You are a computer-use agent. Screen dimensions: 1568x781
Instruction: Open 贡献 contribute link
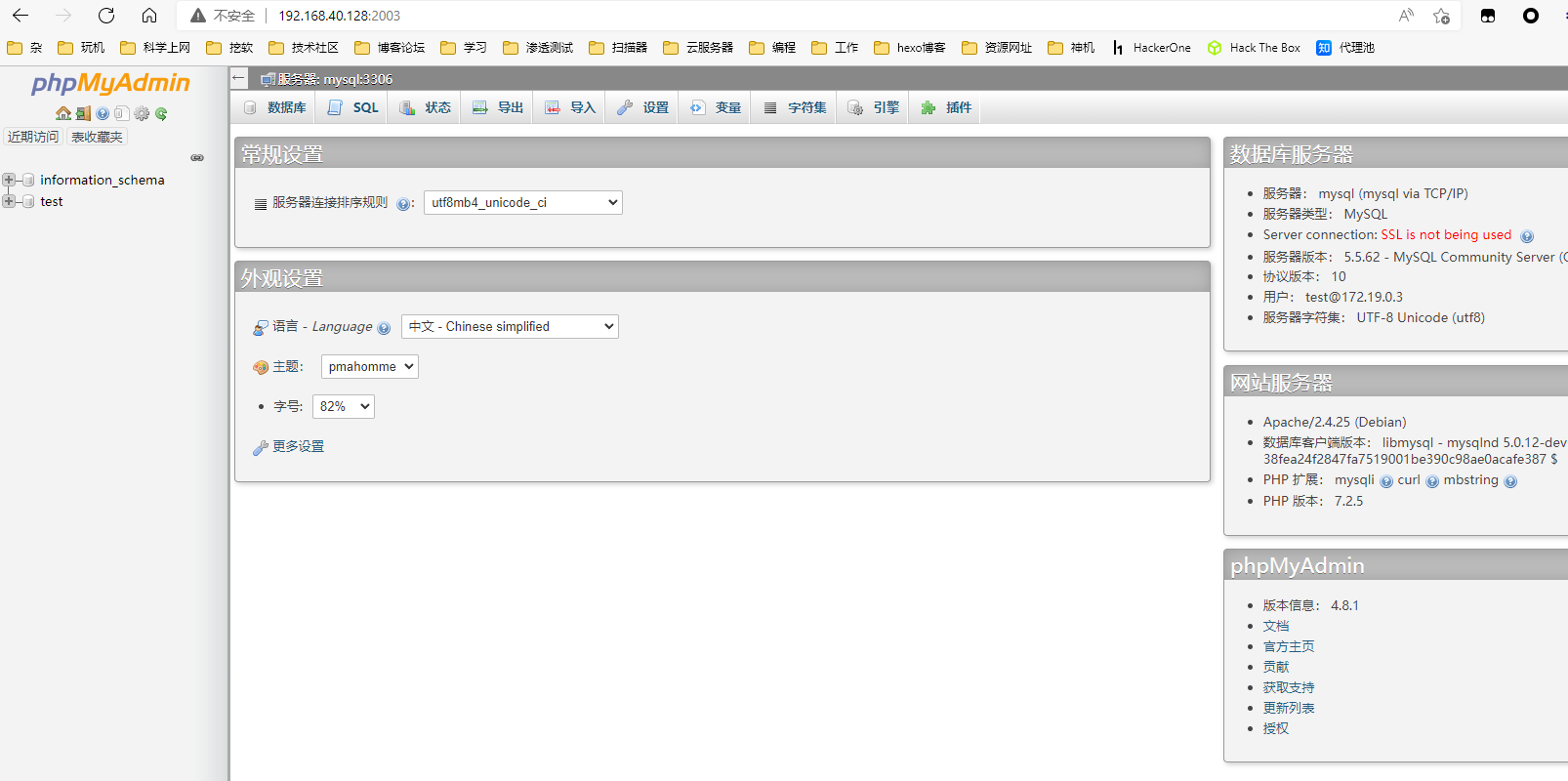[1276, 667]
